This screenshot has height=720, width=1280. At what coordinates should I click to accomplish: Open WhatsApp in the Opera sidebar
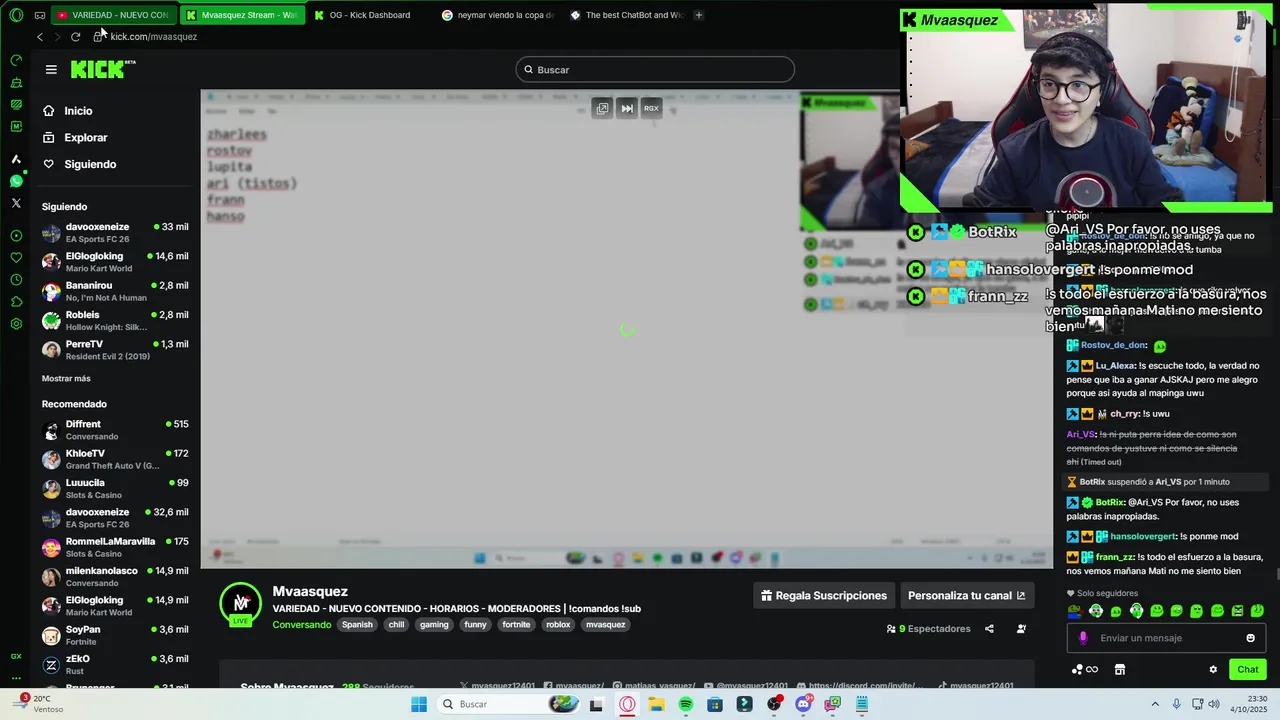16,181
